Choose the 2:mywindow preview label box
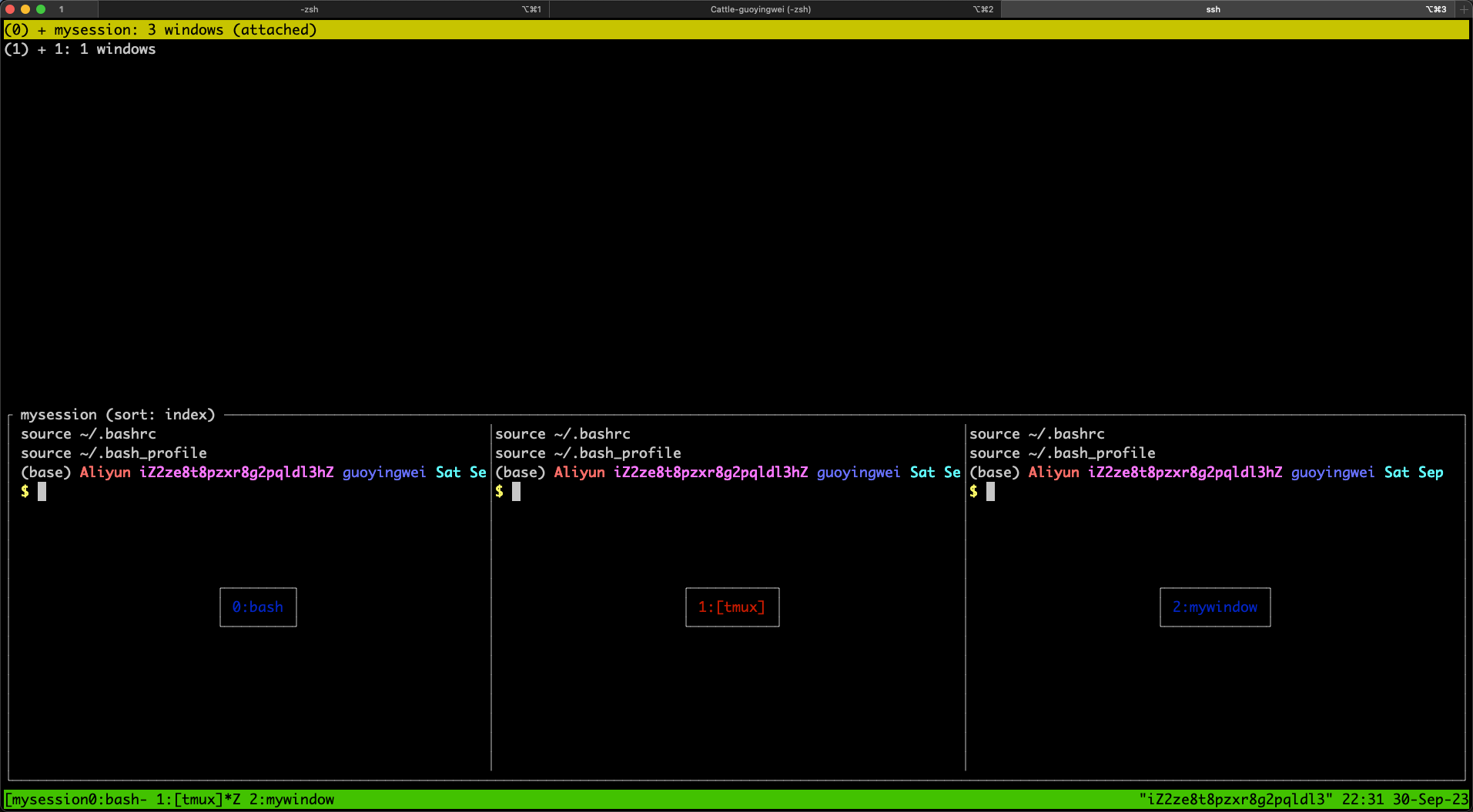The width and height of the screenshot is (1473, 812). pos(1215,607)
